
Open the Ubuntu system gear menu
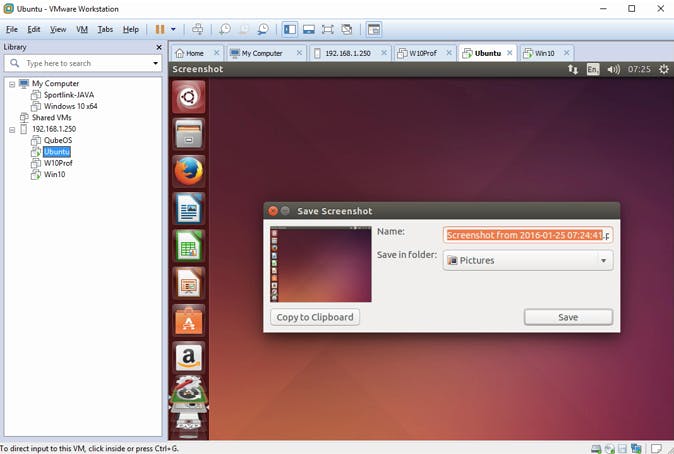coord(663,69)
